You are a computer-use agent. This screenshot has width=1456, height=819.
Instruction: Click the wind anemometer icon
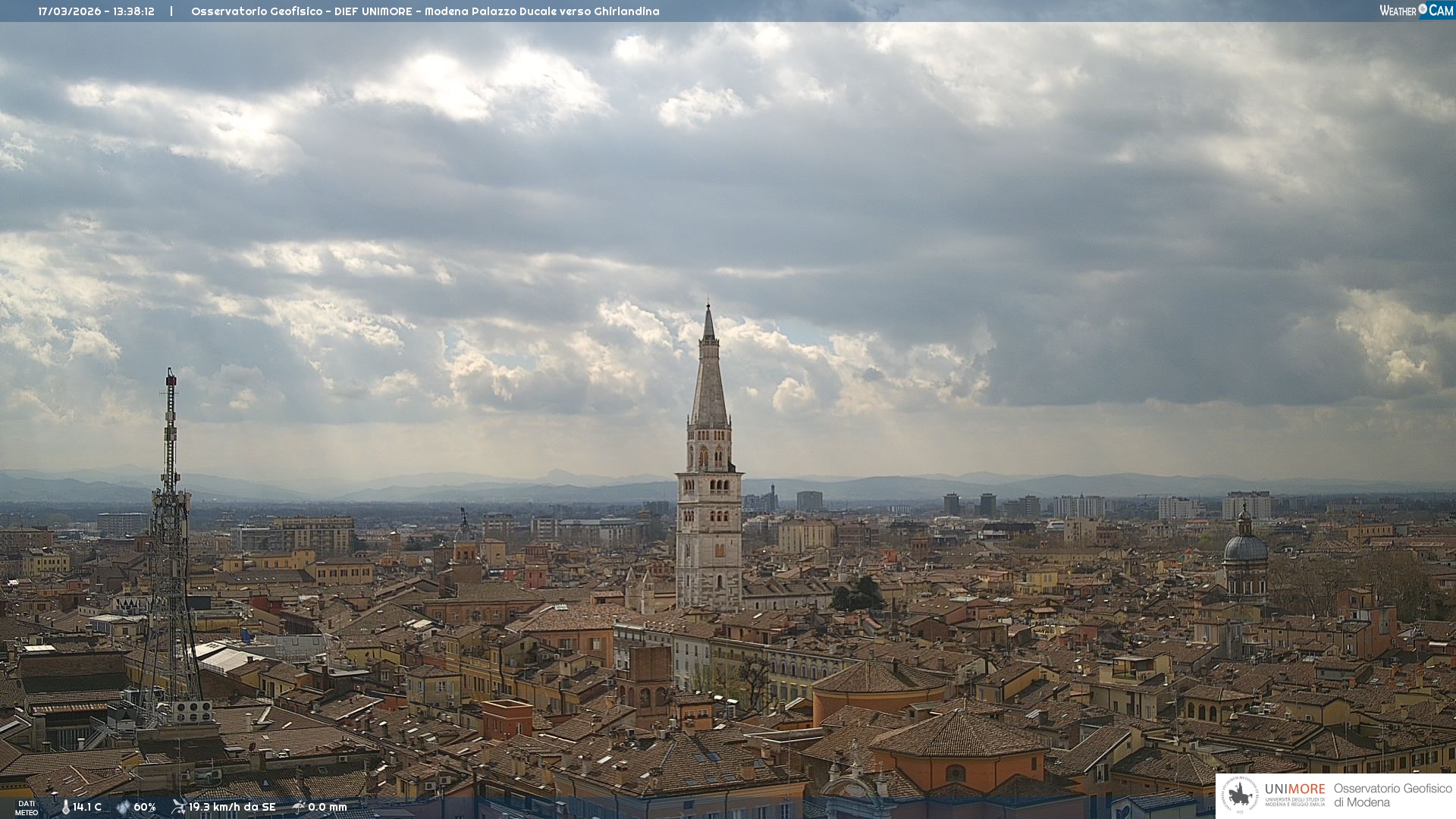(179, 807)
